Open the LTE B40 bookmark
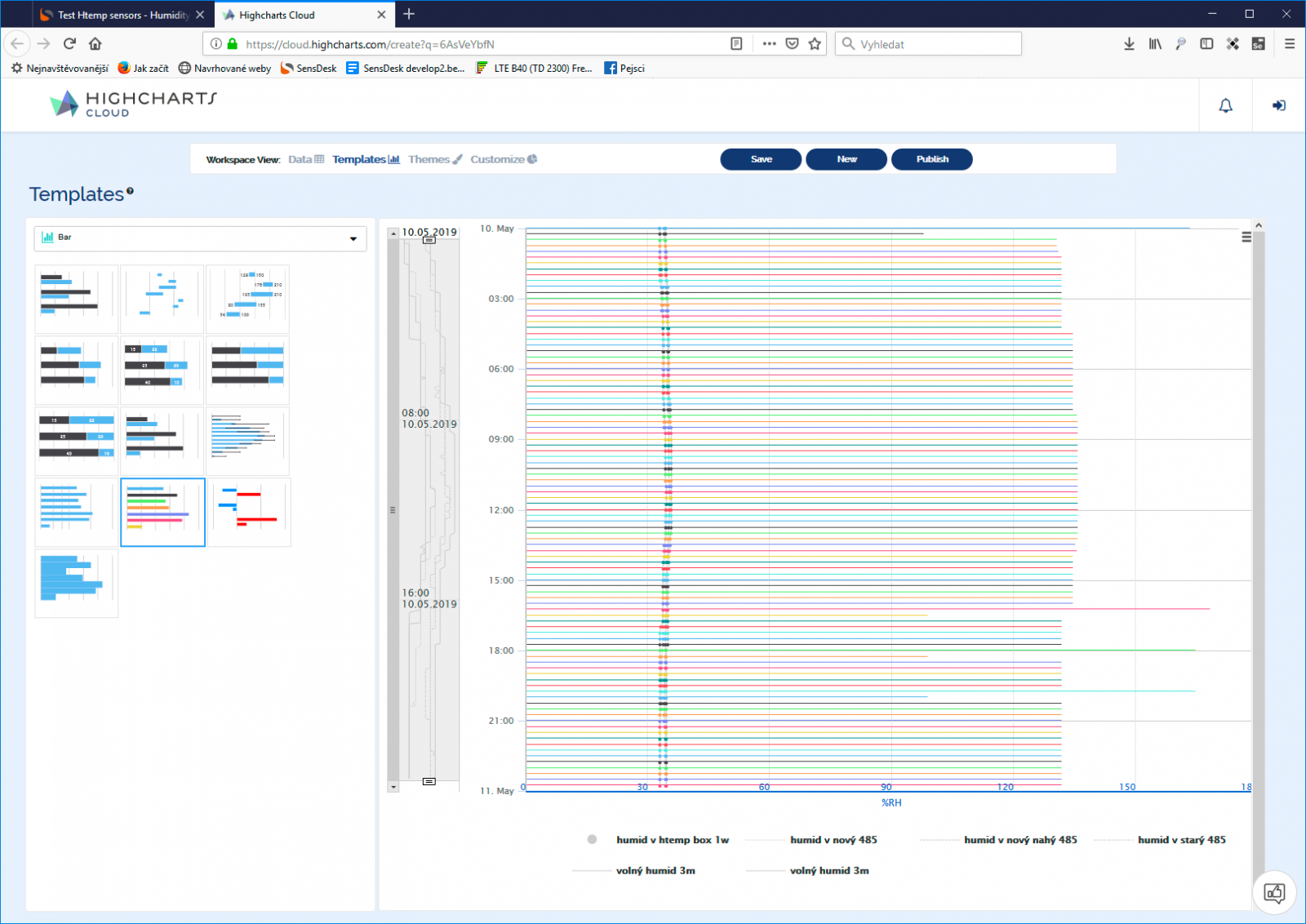The height and width of the screenshot is (924, 1306). pos(535,68)
